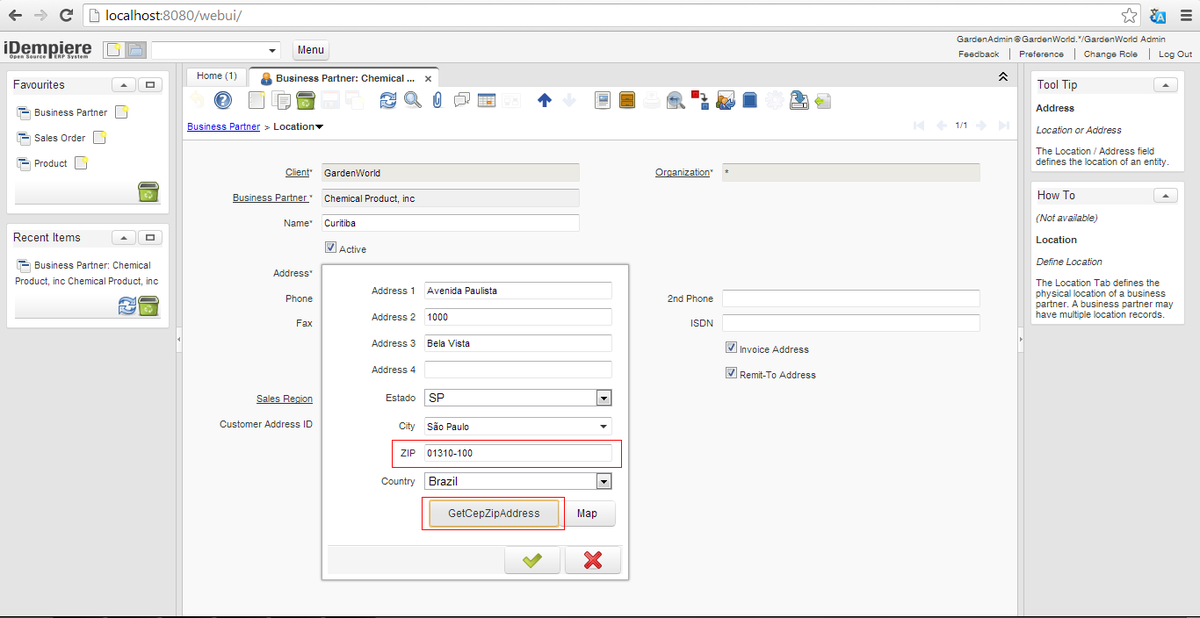Click the Help icon in the toolbar
The image size is (1200, 618).
coord(223,100)
